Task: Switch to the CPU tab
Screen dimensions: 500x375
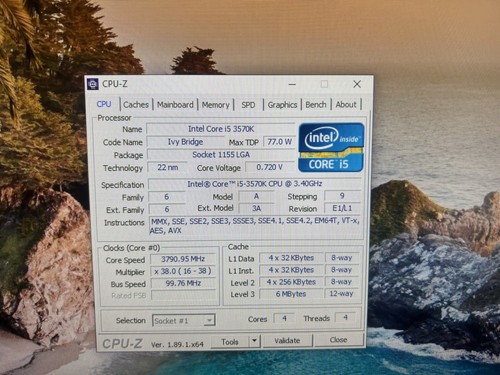Action: click(x=104, y=104)
